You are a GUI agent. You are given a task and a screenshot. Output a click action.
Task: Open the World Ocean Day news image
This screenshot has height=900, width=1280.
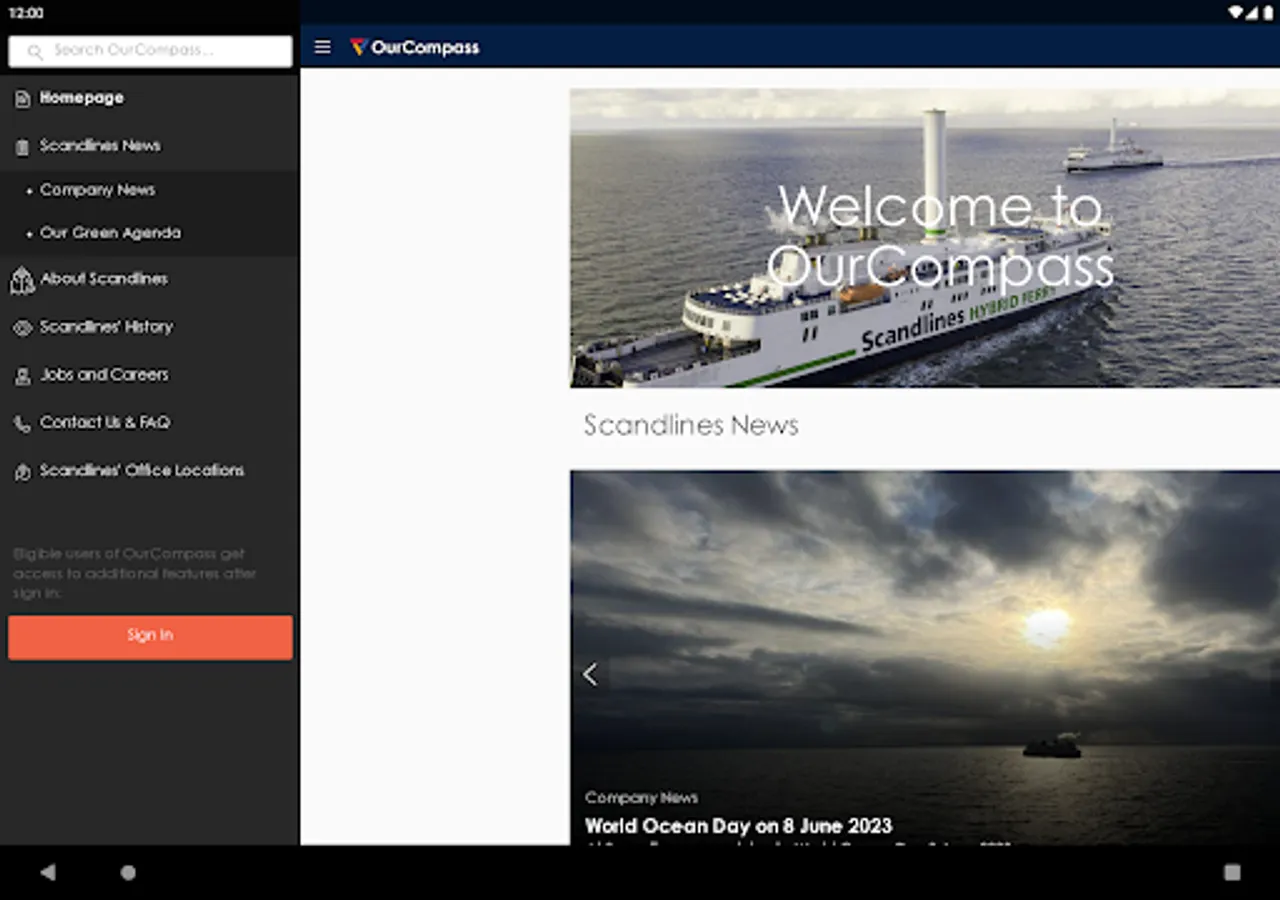(925, 658)
